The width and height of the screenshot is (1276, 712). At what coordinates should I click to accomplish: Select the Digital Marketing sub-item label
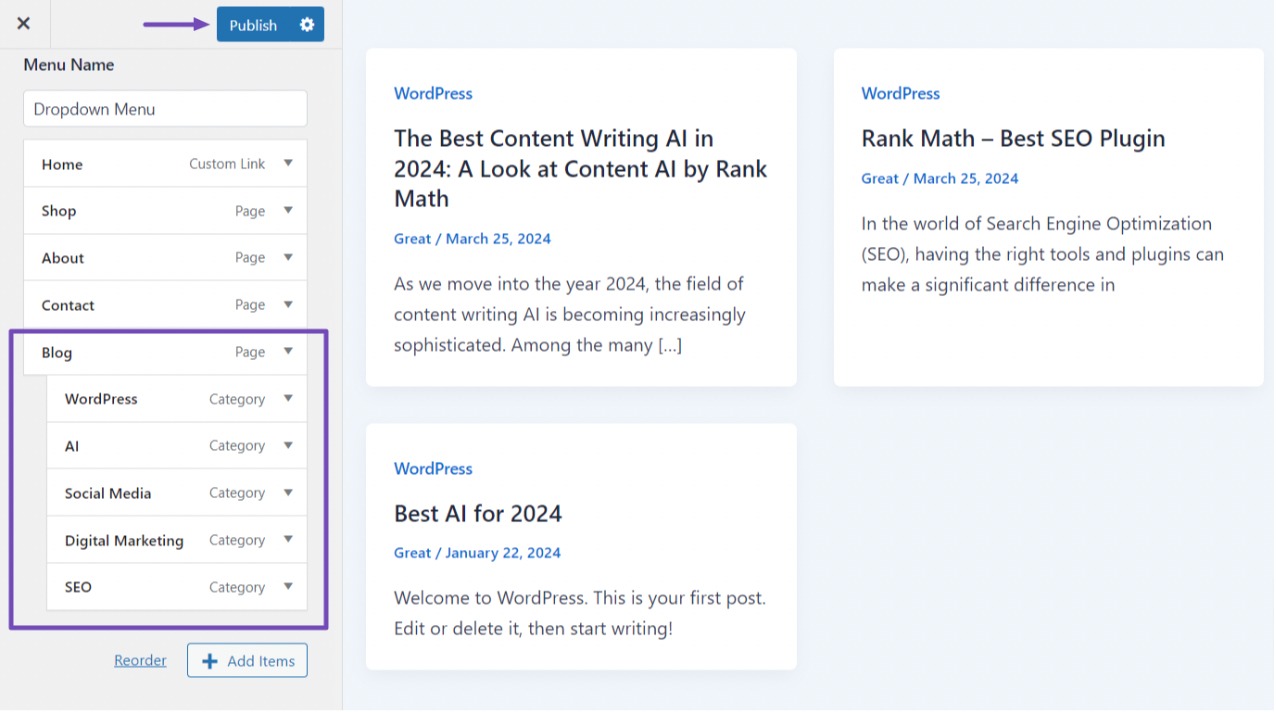tap(124, 540)
